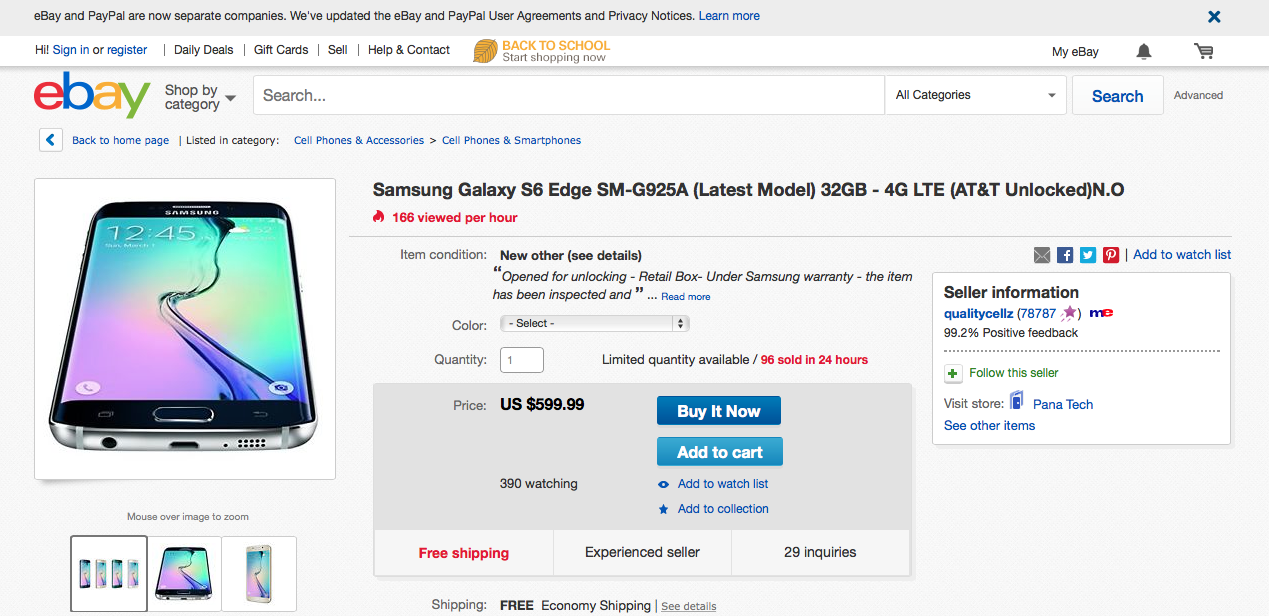Share listing on Twitter

click(x=1088, y=255)
